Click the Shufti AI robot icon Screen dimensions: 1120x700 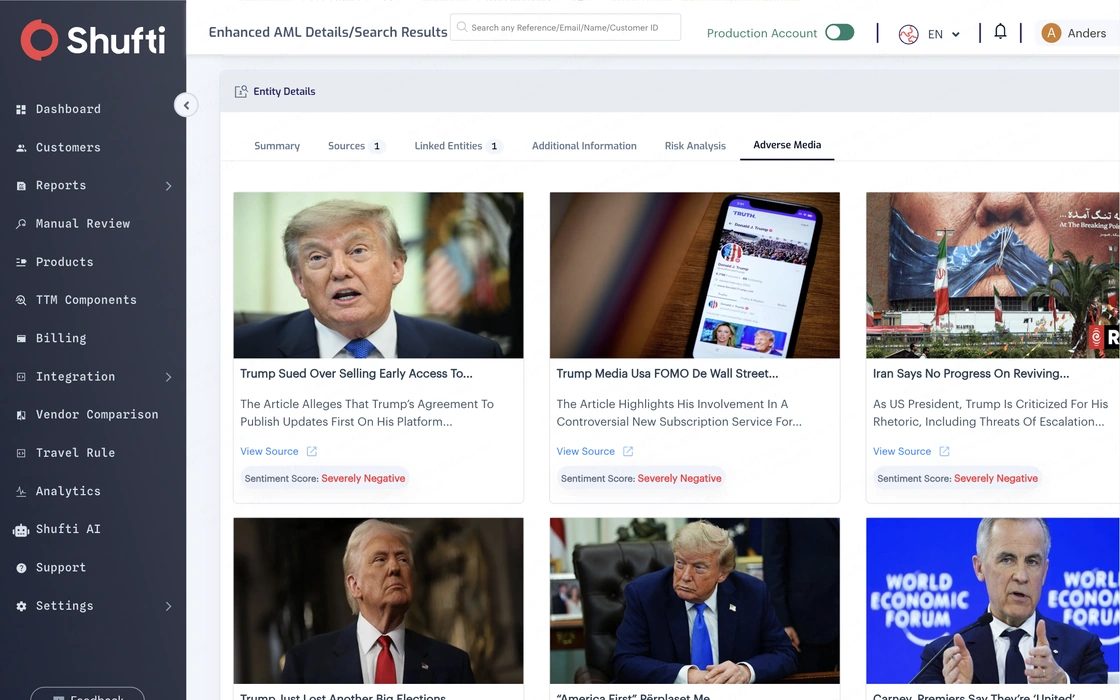pos(21,530)
